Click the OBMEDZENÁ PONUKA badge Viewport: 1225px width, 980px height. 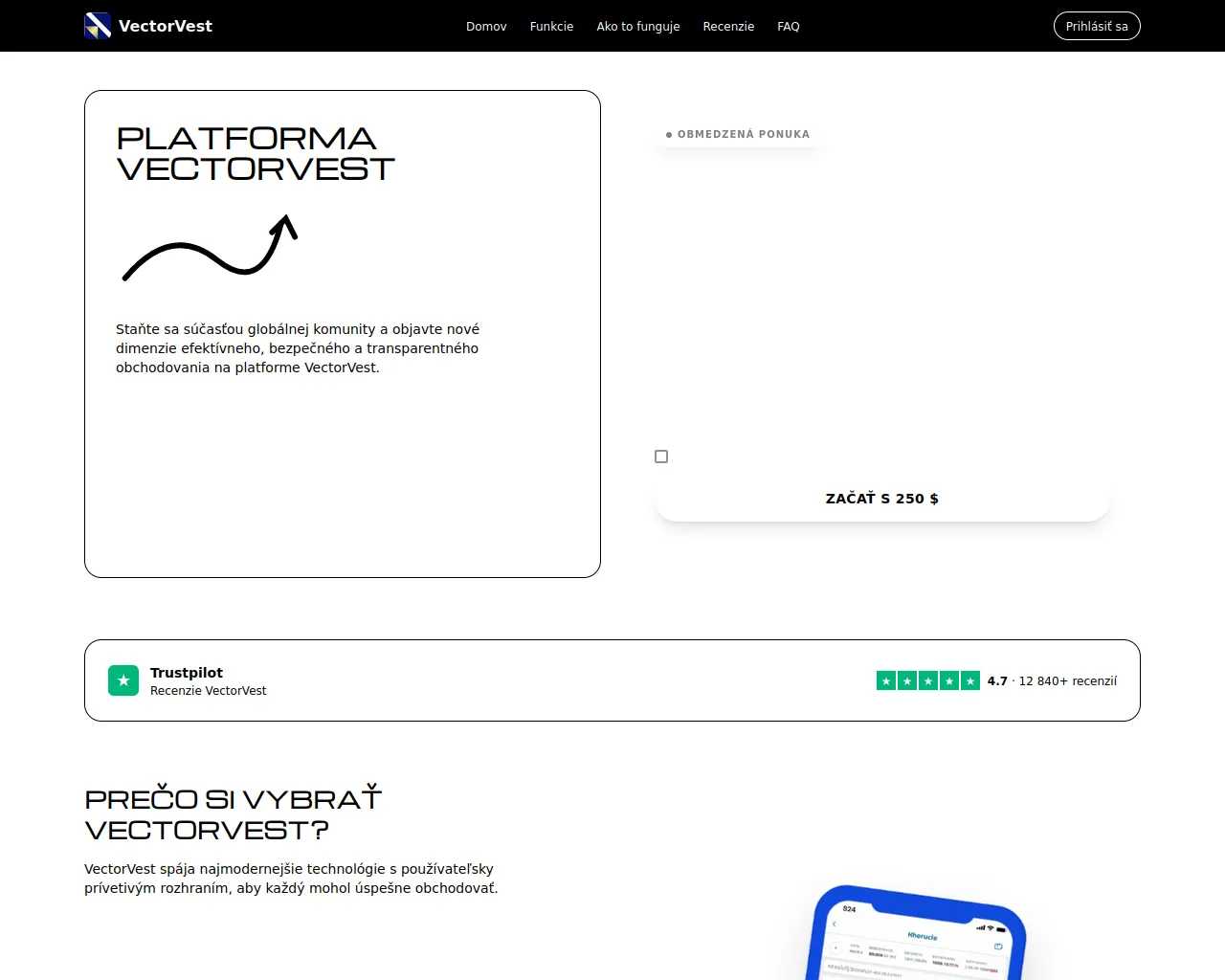tap(738, 134)
